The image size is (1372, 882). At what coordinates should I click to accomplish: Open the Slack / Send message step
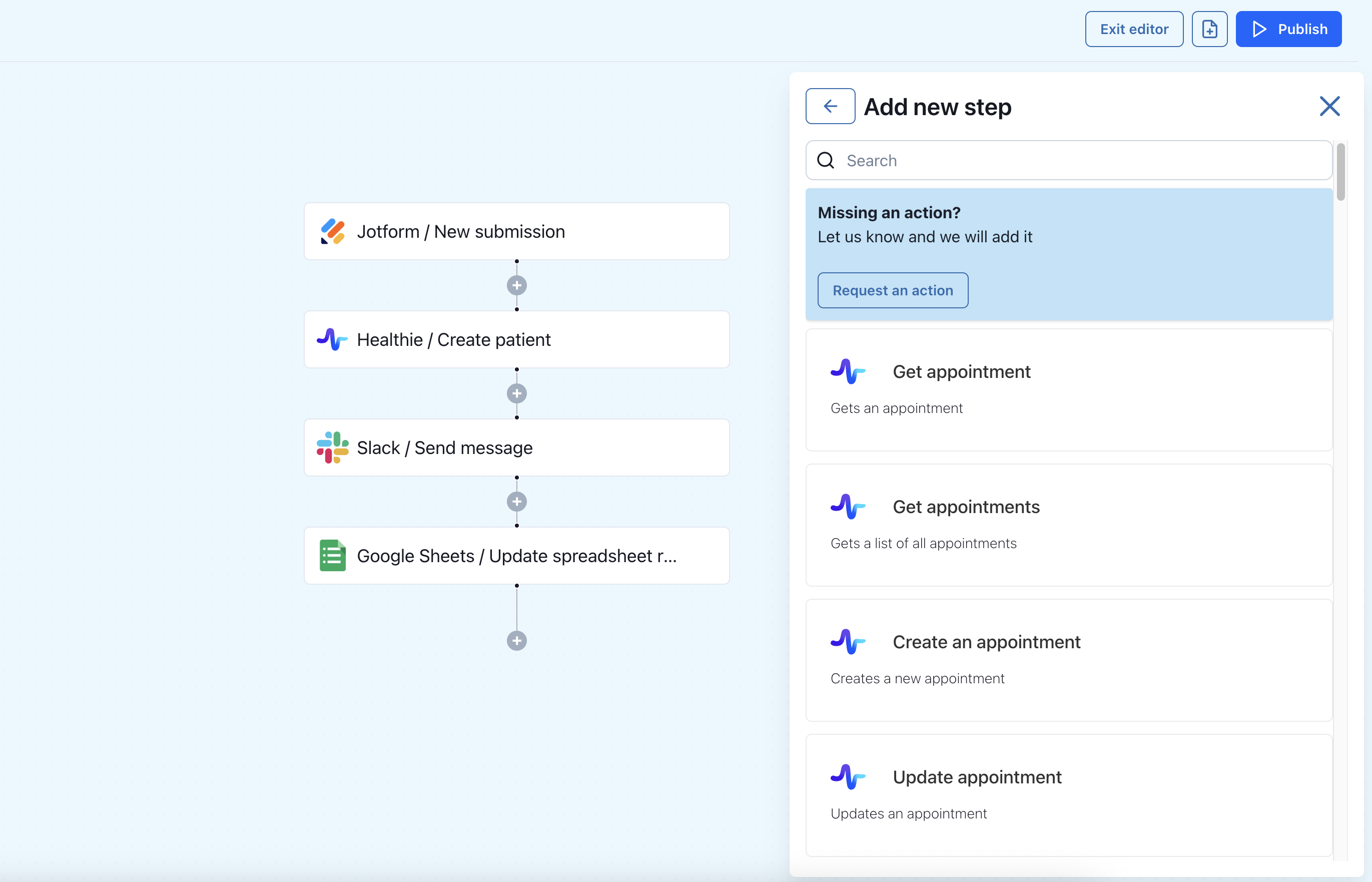[x=517, y=448]
